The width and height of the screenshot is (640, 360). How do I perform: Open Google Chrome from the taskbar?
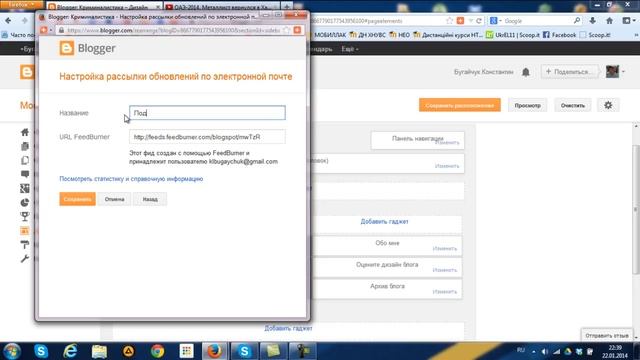point(158,351)
